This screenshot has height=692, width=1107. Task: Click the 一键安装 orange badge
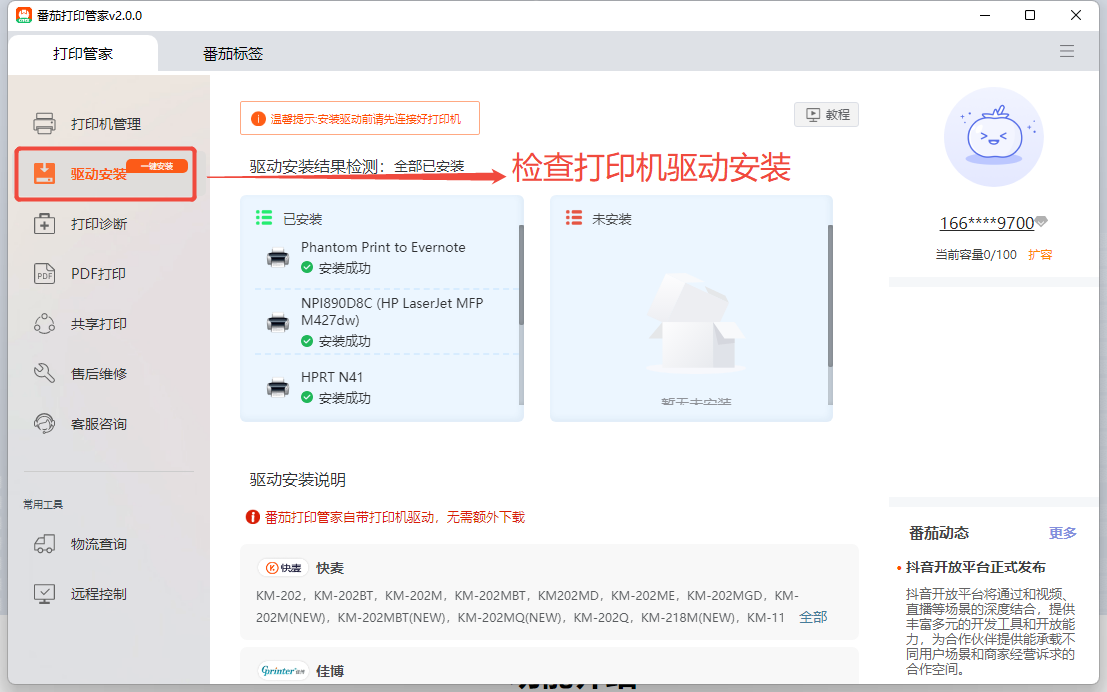pos(157,166)
